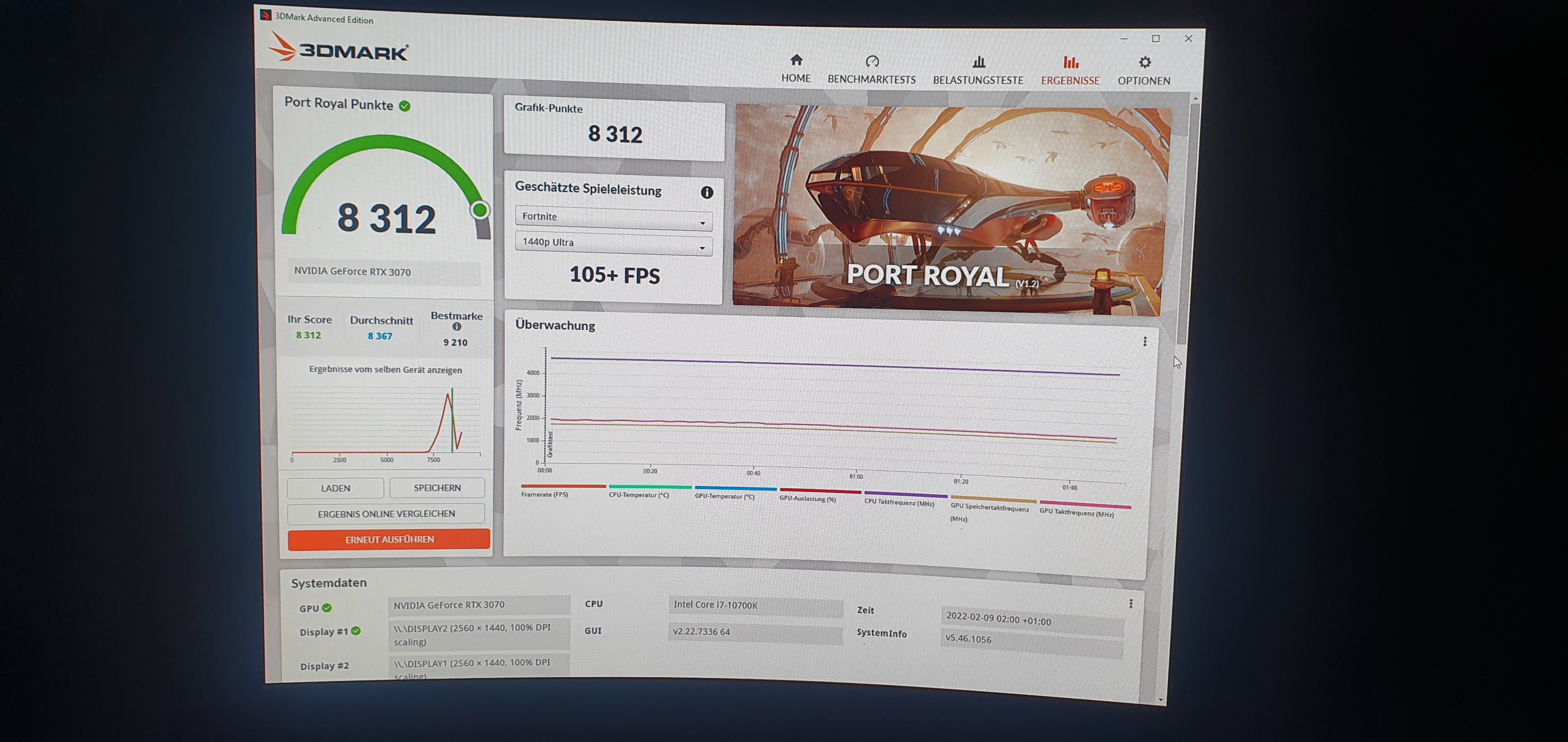This screenshot has width=1568, height=742.
Task: Click Ergebnis Online Vergleichen button
Action: pos(386,514)
